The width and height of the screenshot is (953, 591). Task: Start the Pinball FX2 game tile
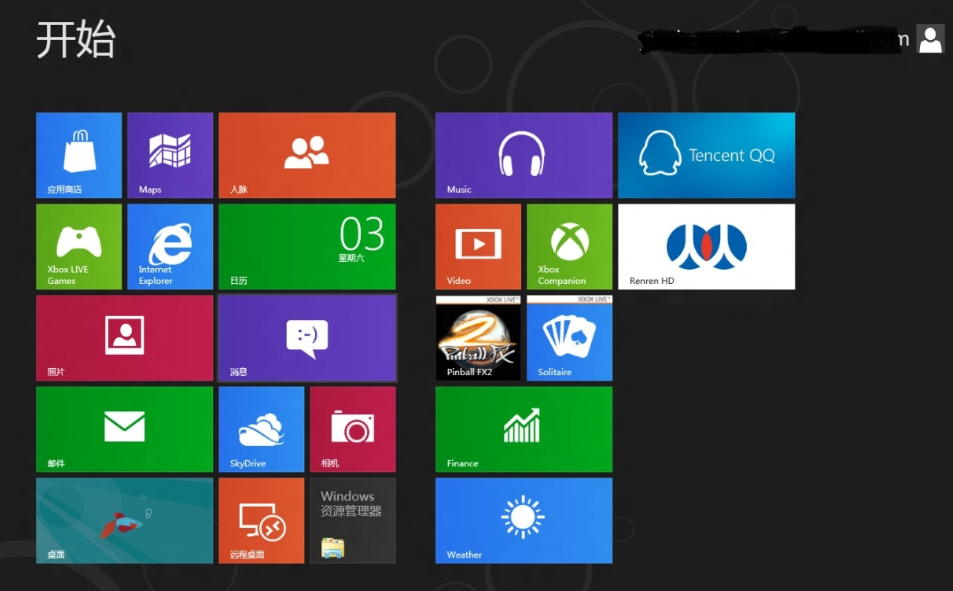(478, 338)
